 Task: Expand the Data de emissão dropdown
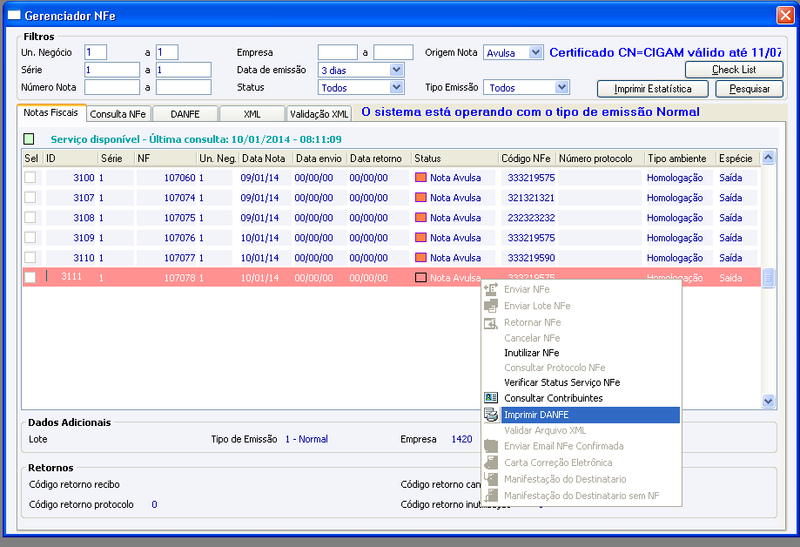pos(396,70)
